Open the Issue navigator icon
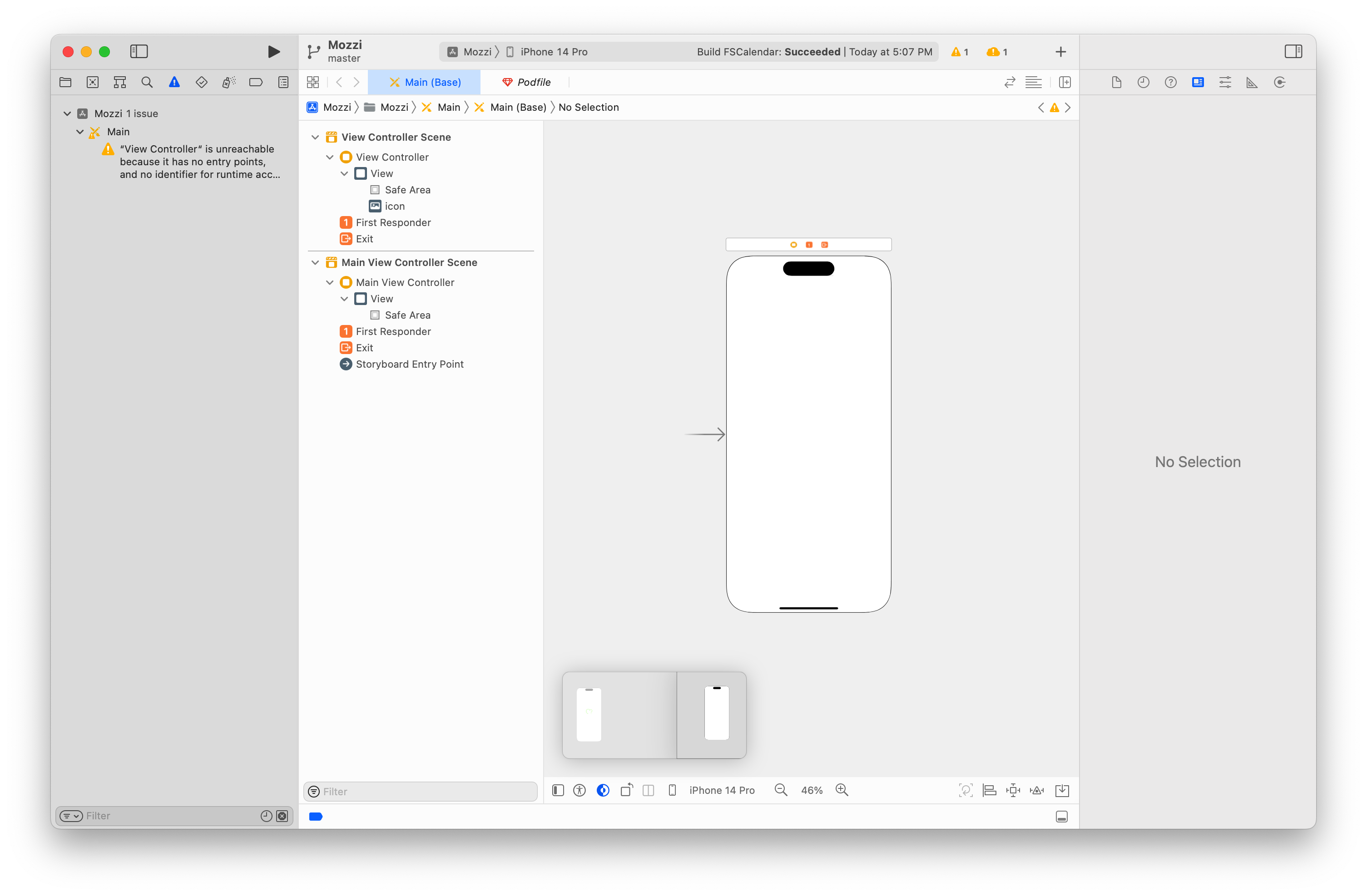The image size is (1367, 896). [174, 82]
